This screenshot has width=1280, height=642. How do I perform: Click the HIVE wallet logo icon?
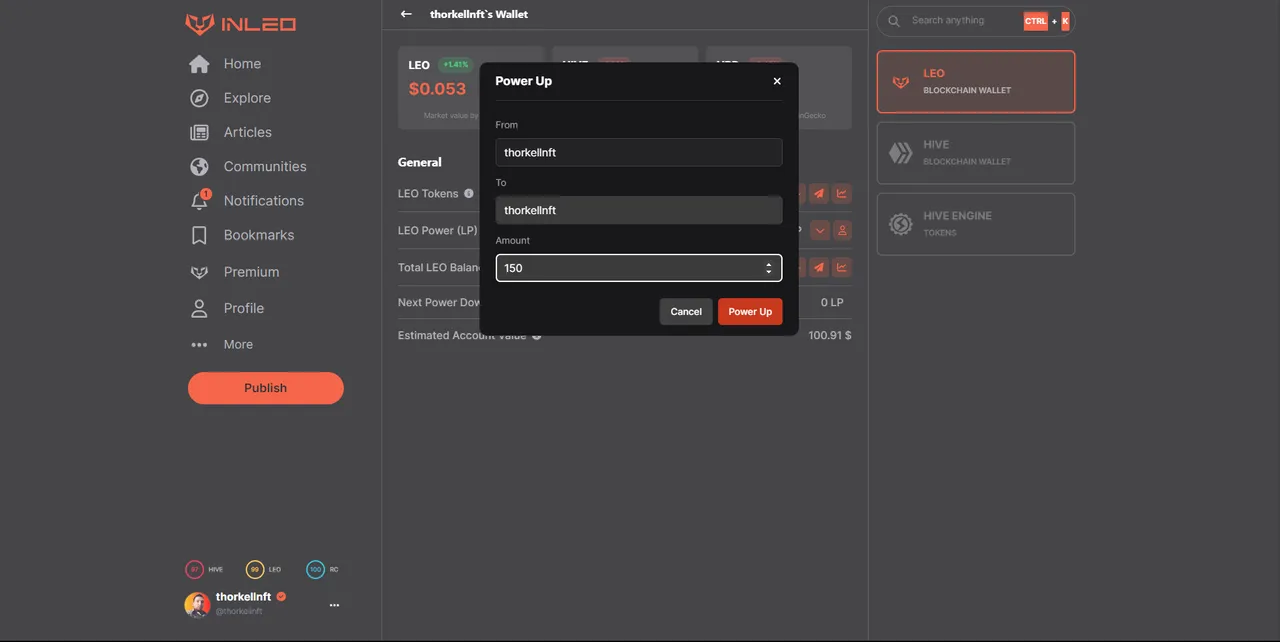[901, 153]
